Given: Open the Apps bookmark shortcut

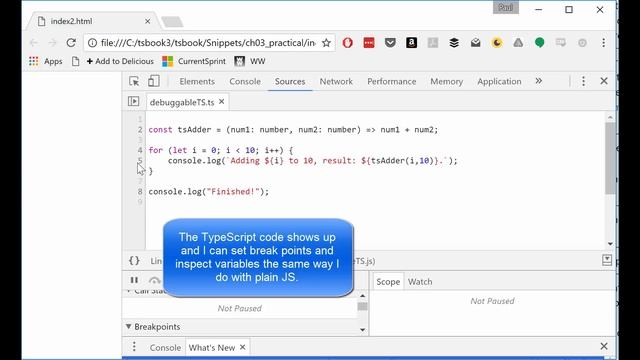Looking at the screenshot, I should click(x=46, y=61).
